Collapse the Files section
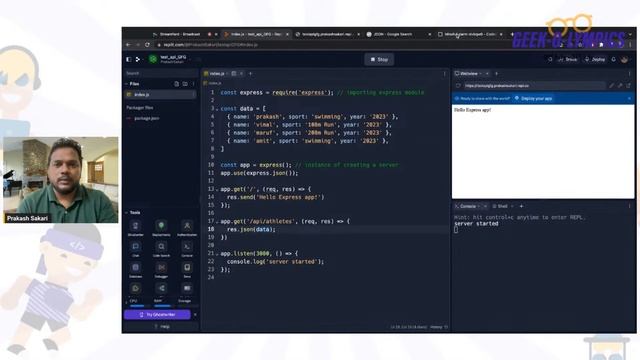The width and height of the screenshot is (640, 360). (x=127, y=84)
